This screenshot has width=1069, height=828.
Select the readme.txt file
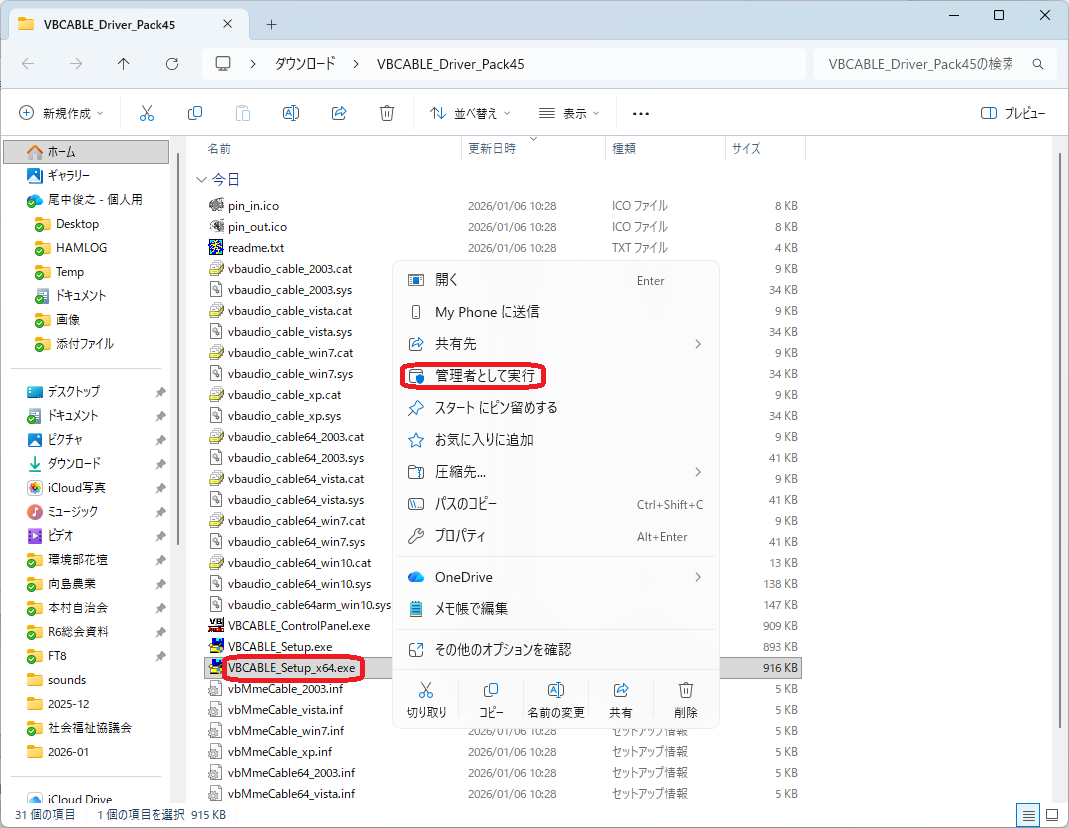(x=256, y=248)
